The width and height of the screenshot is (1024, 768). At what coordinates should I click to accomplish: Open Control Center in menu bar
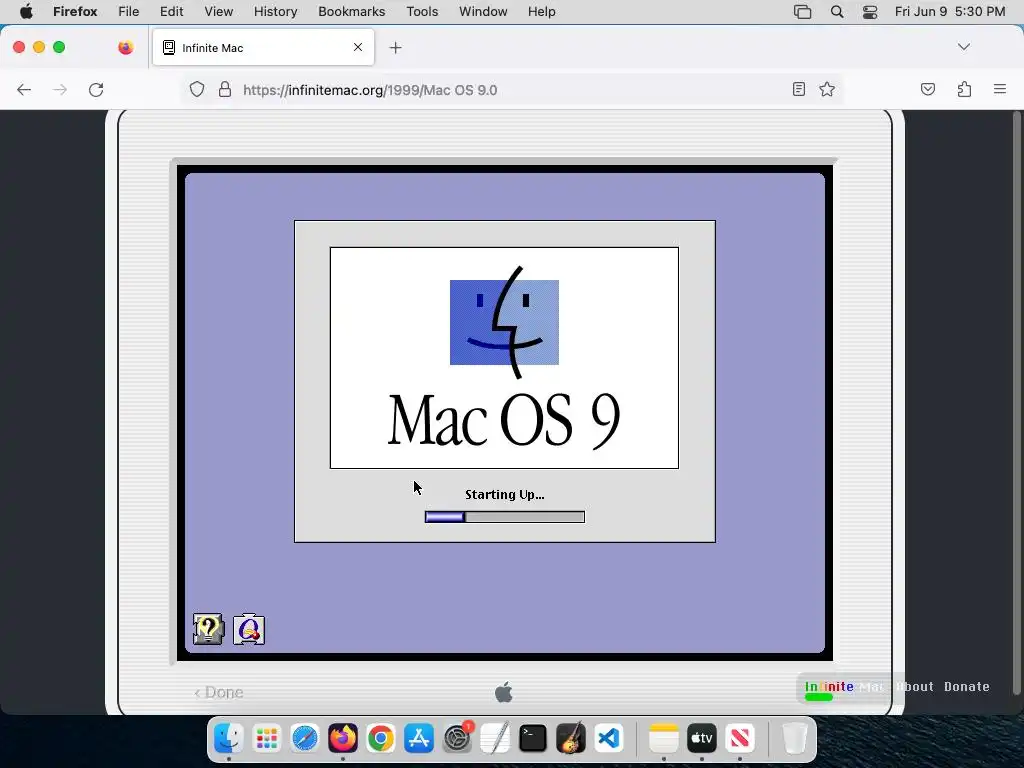point(870,12)
